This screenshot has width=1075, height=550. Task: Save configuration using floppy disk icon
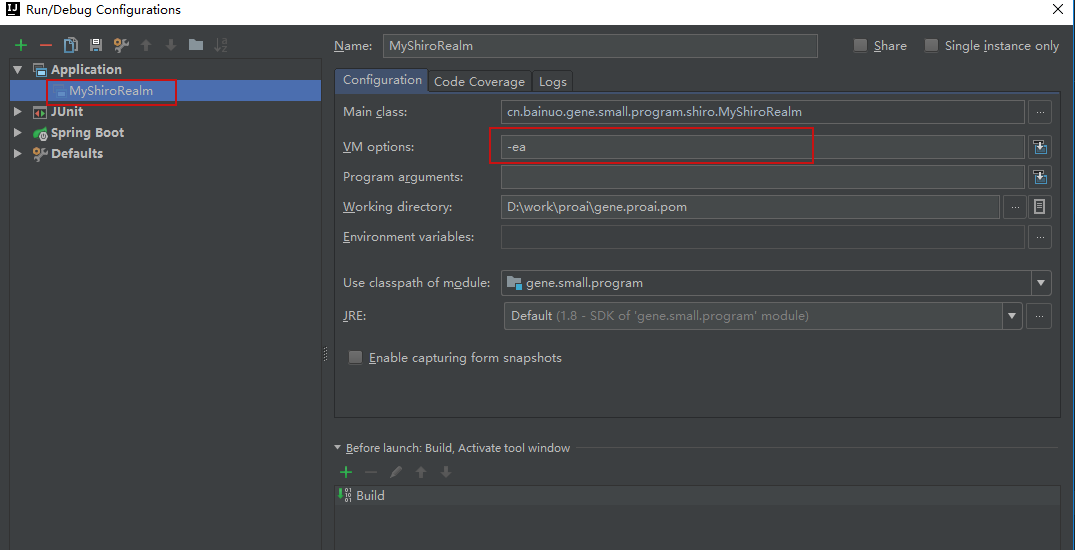coord(96,45)
